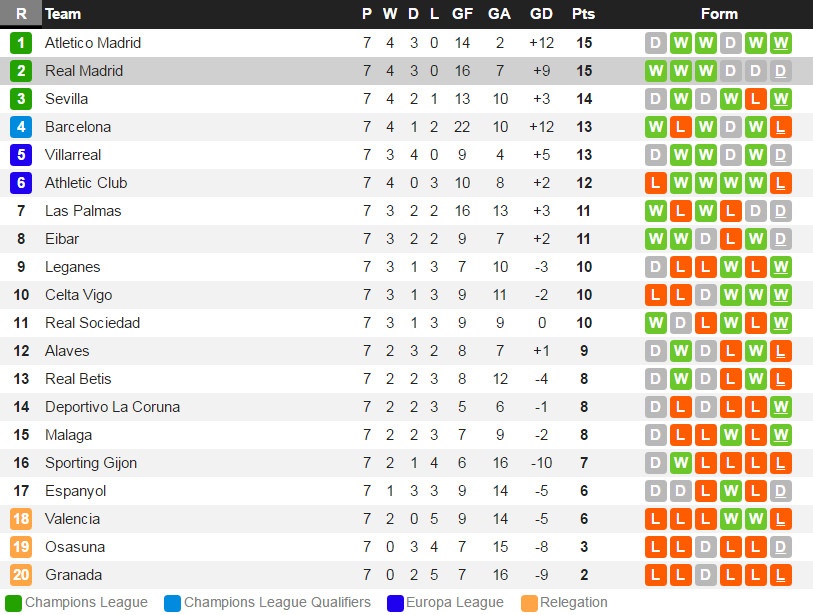Click Atletico Madrid's rank 1 badge

coord(21,43)
